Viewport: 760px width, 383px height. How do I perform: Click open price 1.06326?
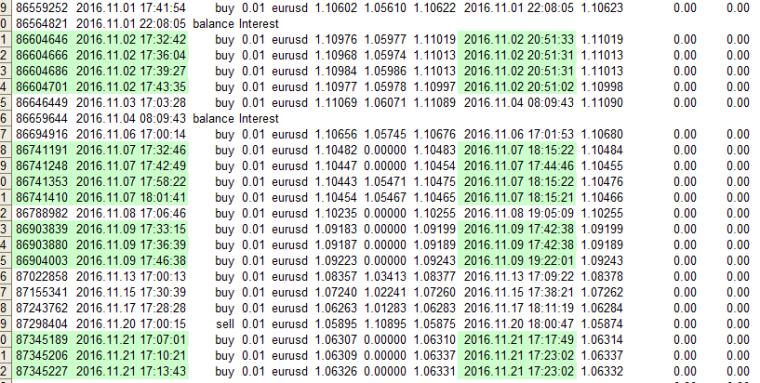click(x=336, y=371)
